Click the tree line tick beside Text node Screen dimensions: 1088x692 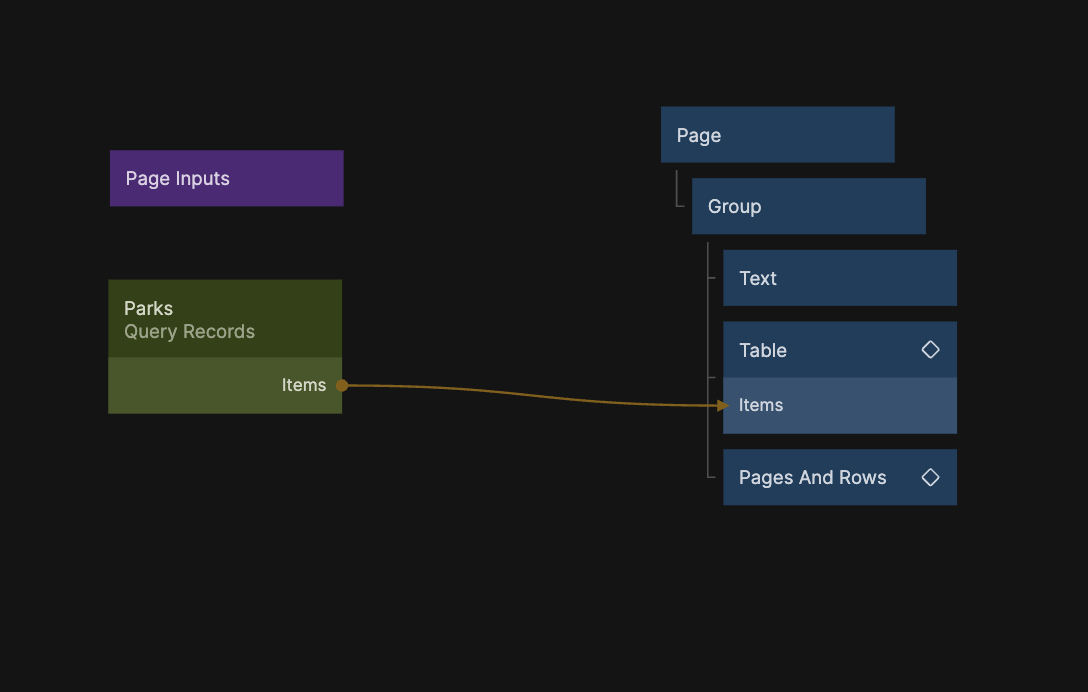711,278
